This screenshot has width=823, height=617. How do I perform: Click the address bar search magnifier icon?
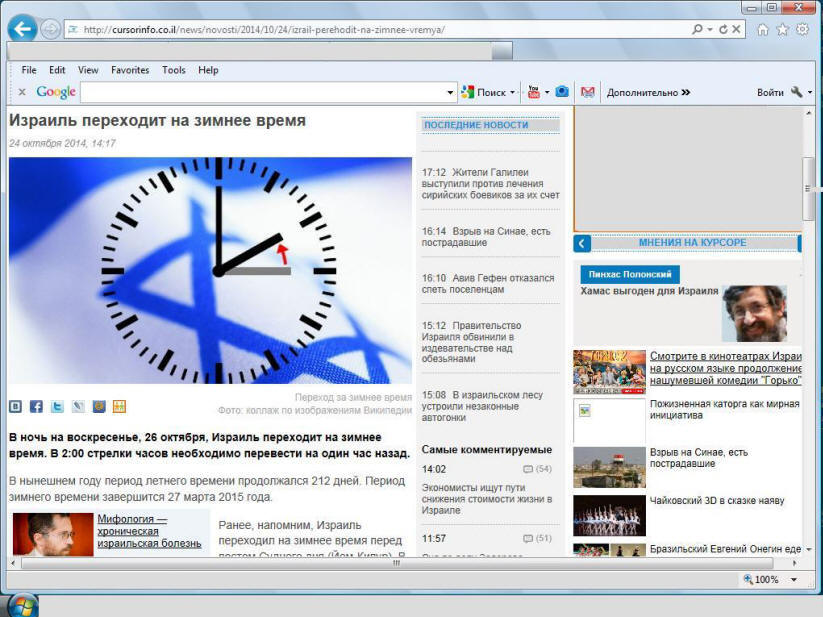click(x=697, y=29)
